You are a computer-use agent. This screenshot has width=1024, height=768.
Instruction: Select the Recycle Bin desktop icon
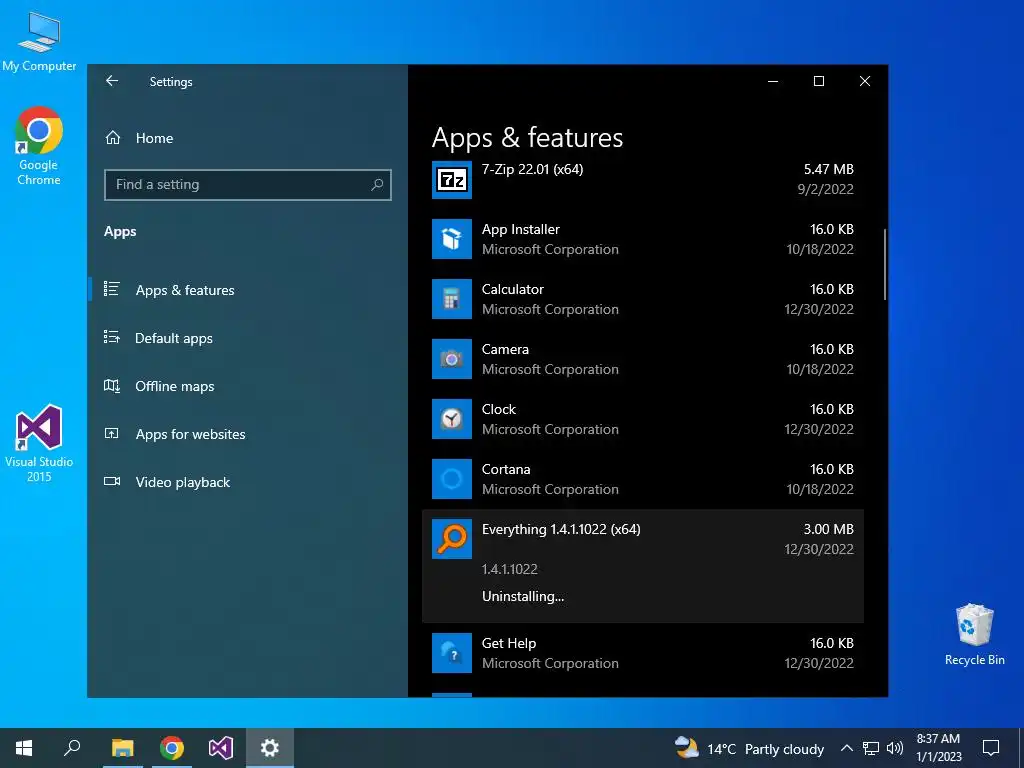click(x=974, y=635)
